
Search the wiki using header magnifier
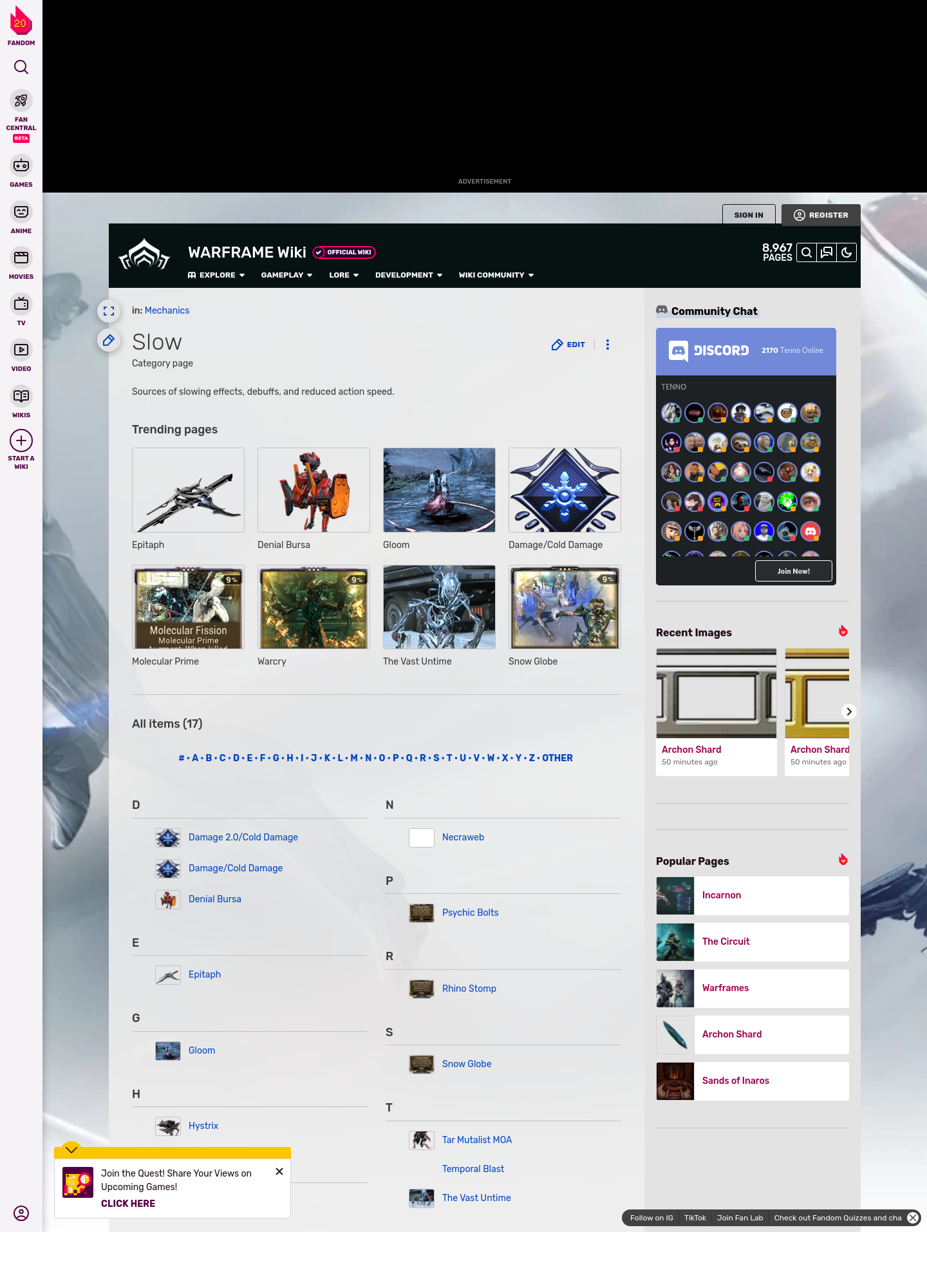pyautogui.click(x=807, y=253)
